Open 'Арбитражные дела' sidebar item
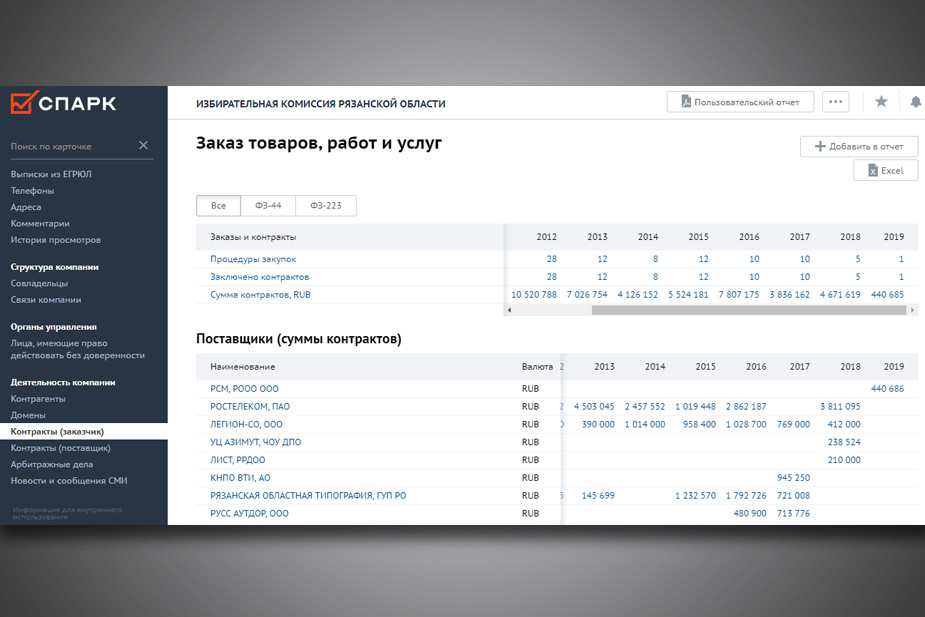The image size is (925, 617). pyautogui.click(x=51, y=464)
